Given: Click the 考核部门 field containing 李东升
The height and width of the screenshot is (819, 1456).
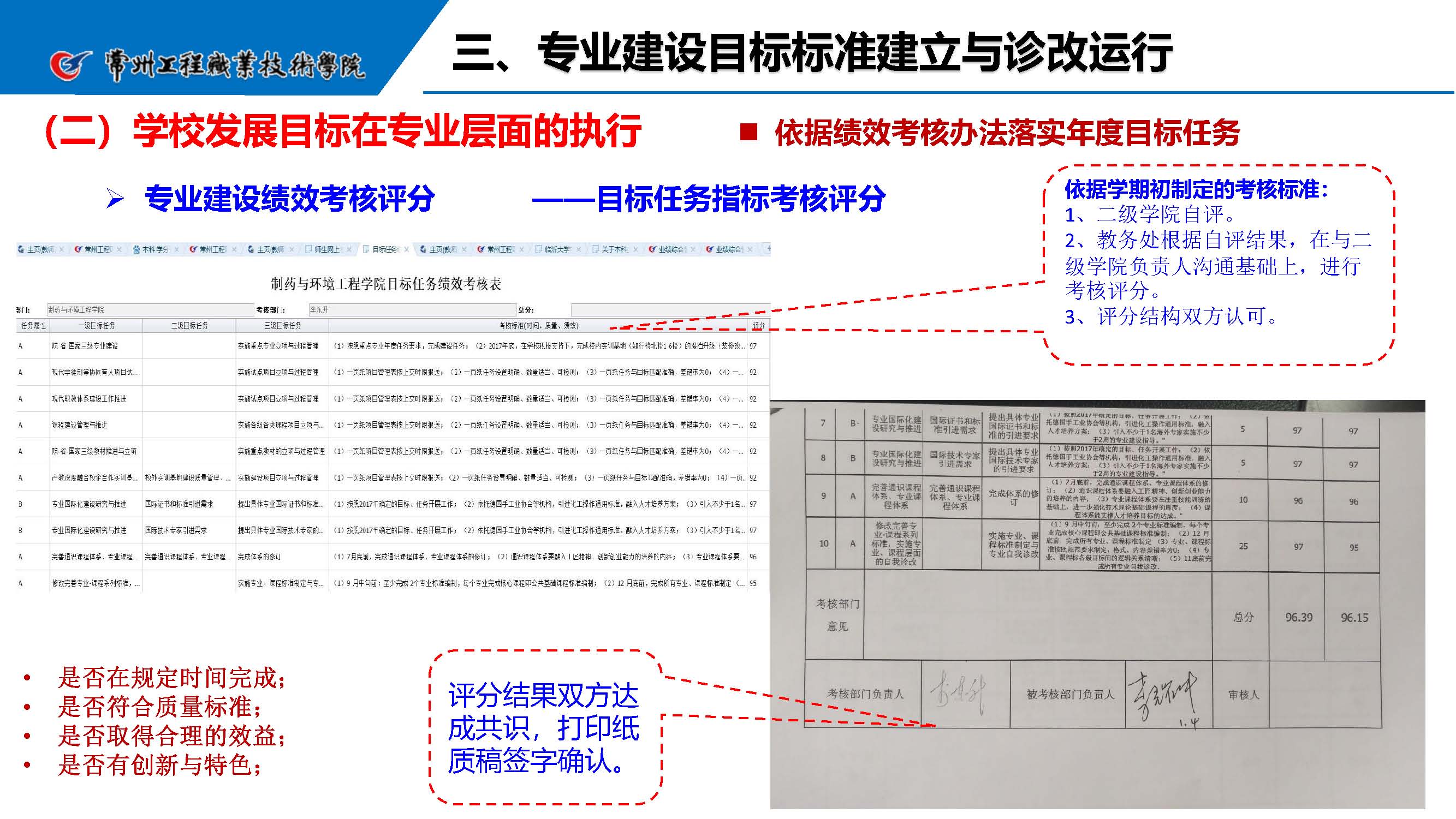Looking at the screenshot, I should click(412, 309).
